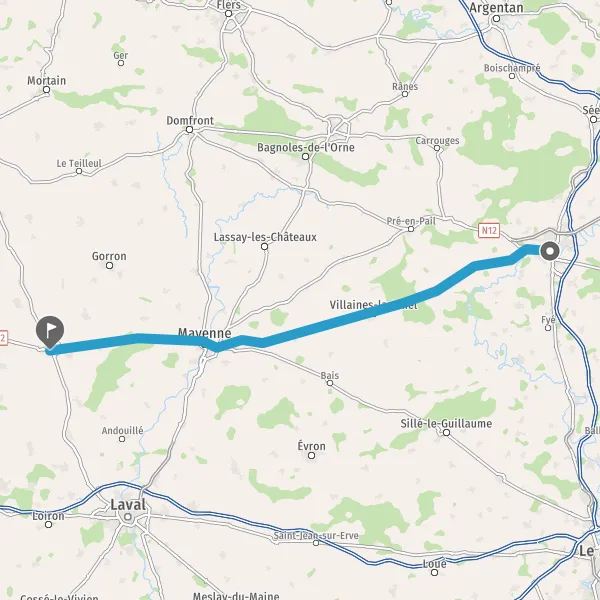
Task: Select the Andouillé village label
Action: (x=122, y=430)
